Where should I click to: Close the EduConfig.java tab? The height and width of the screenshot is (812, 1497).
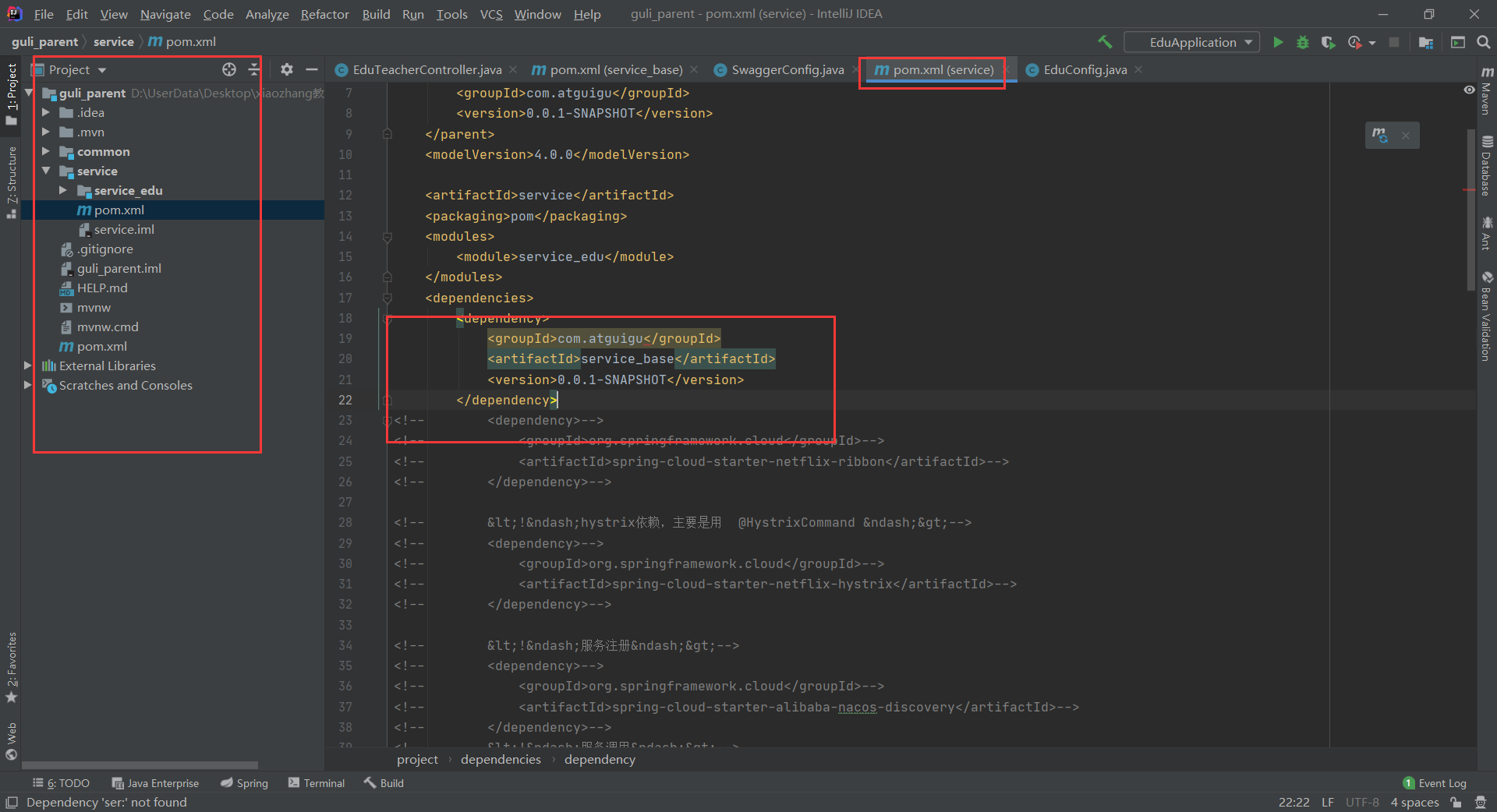click(x=1138, y=69)
